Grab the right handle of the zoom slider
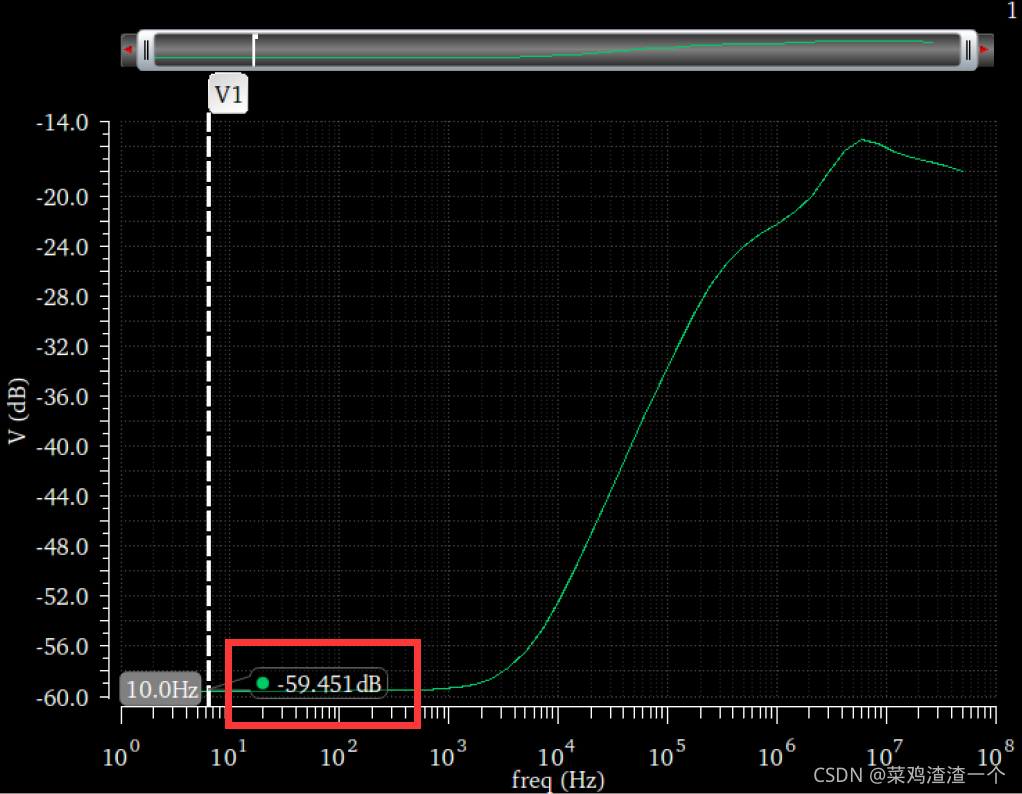 968,50
